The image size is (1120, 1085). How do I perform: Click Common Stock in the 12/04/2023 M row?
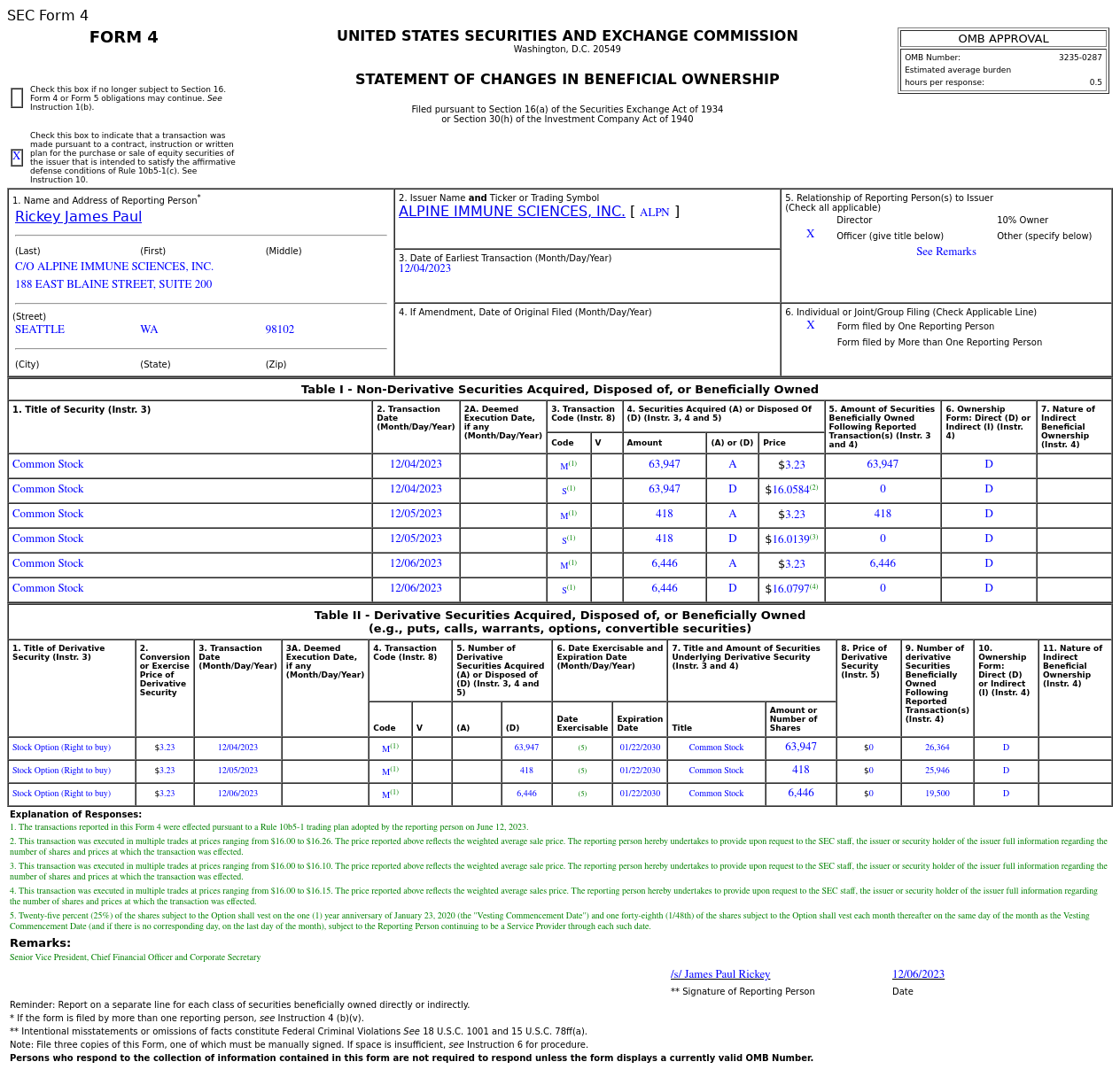click(x=48, y=464)
